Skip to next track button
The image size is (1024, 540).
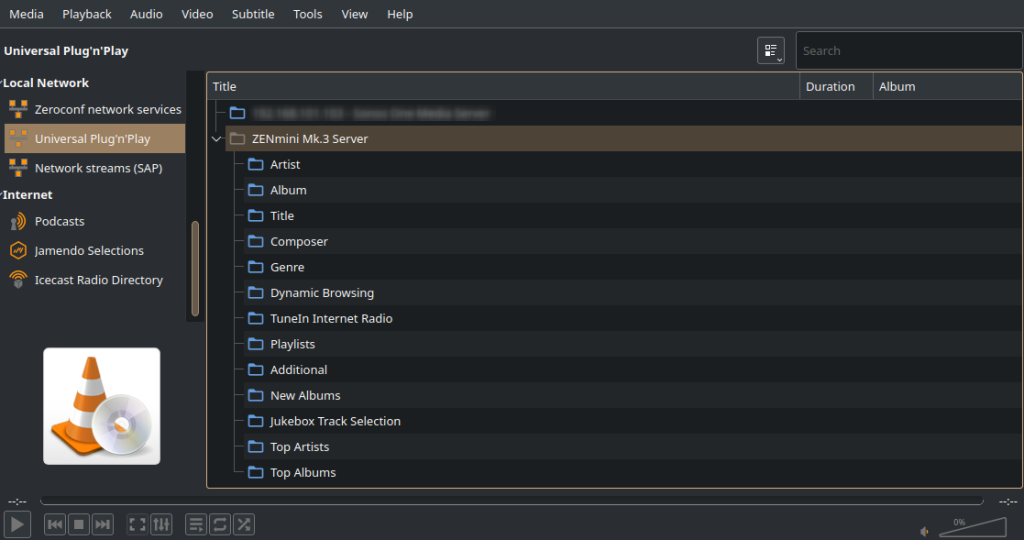[x=103, y=524]
